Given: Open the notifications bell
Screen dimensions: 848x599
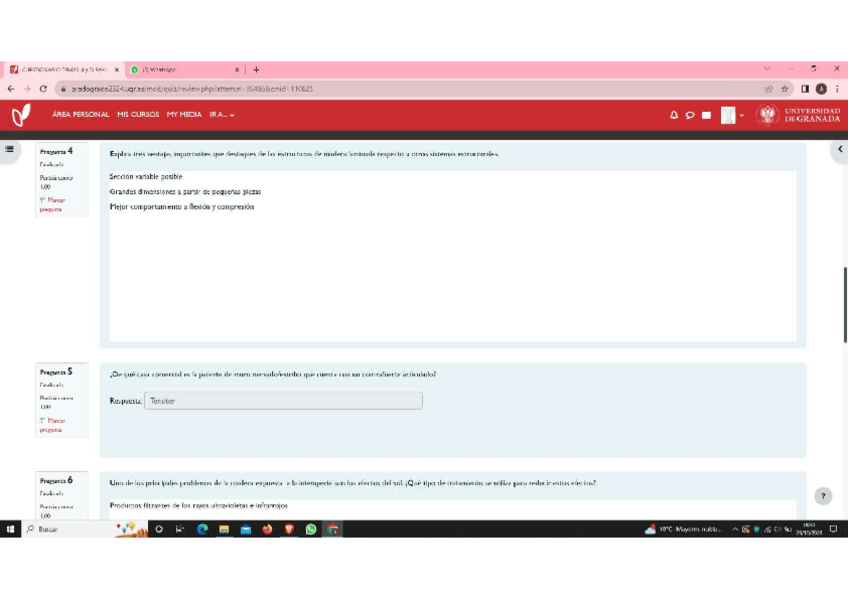Looking at the screenshot, I should tap(674, 115).
